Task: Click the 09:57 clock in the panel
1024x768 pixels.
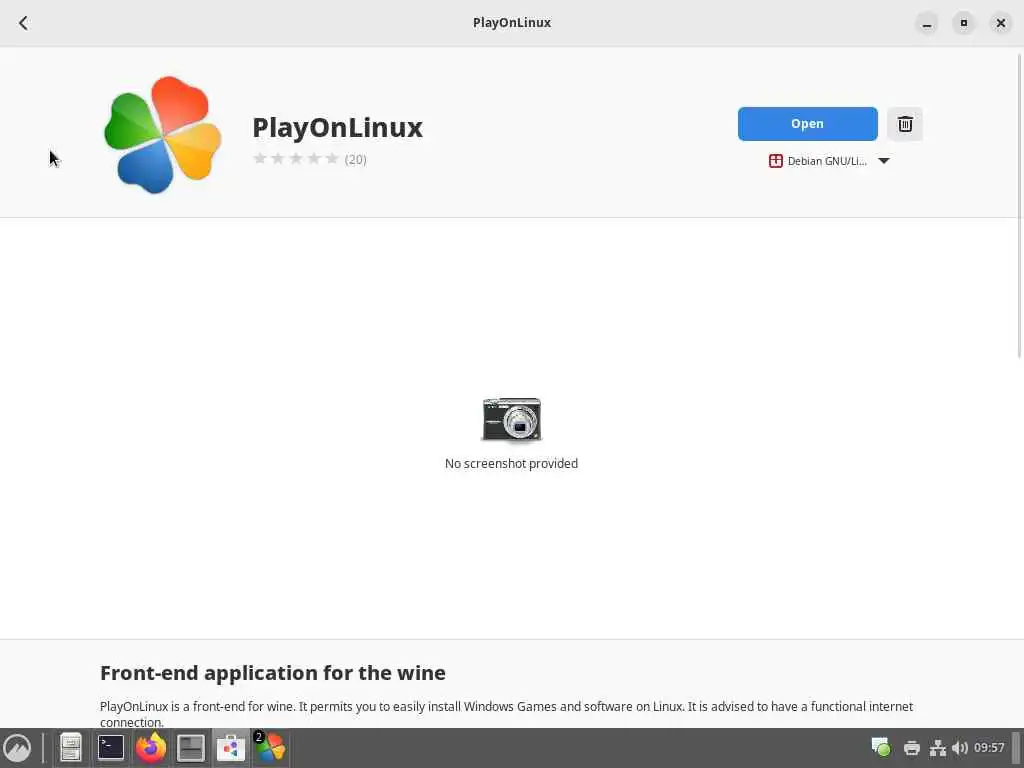Action: tap(989, 747)
